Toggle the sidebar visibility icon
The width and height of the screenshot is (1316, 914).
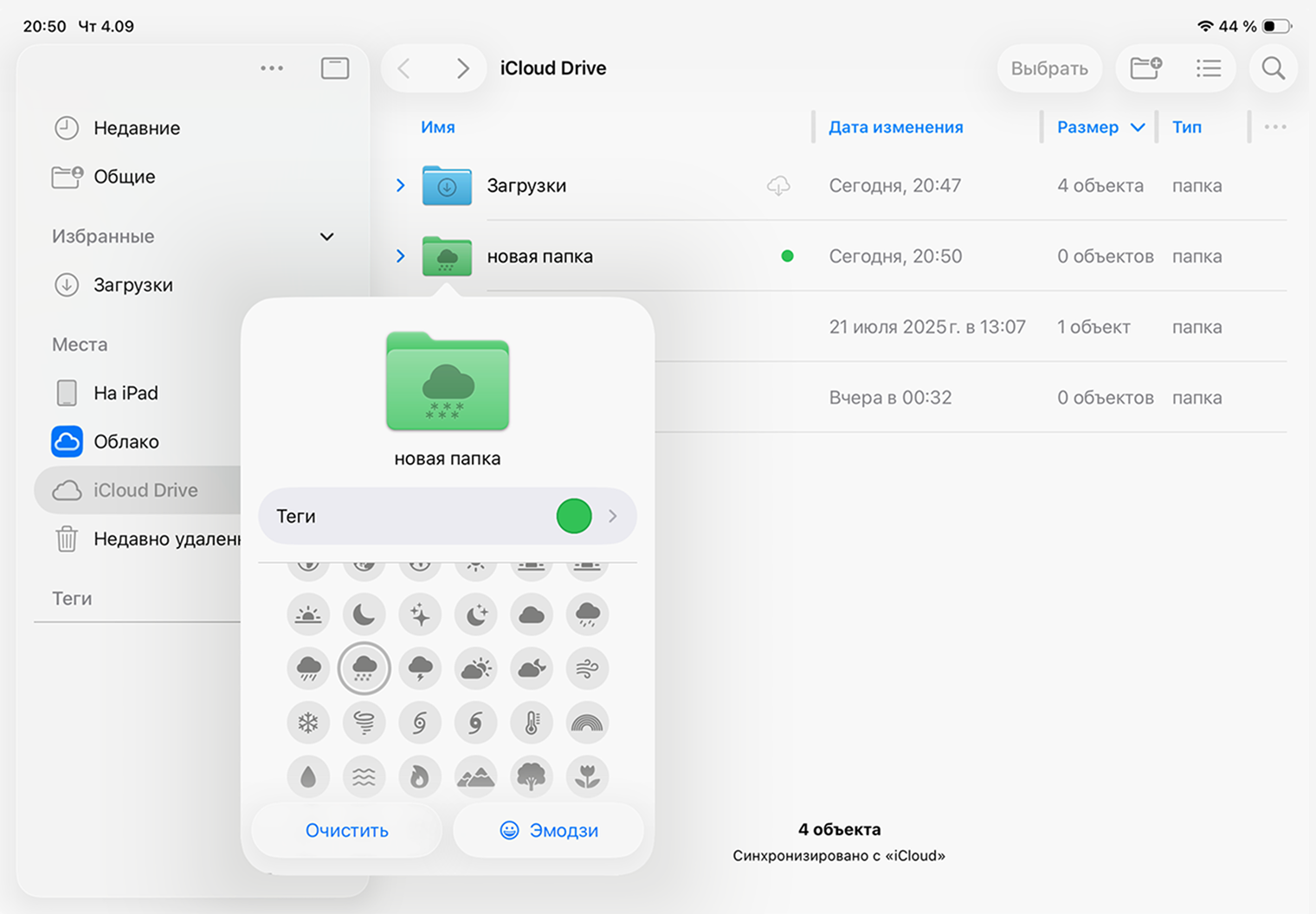335,68
